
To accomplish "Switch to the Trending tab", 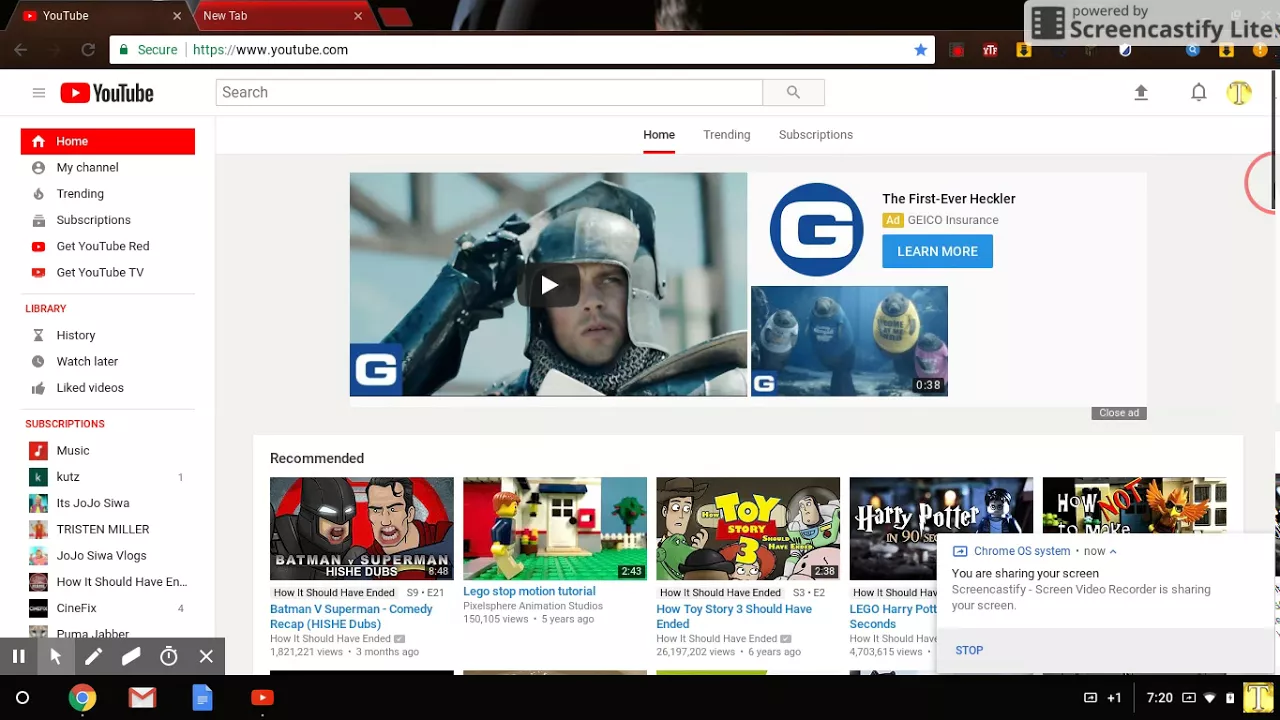I will [726, 134].
